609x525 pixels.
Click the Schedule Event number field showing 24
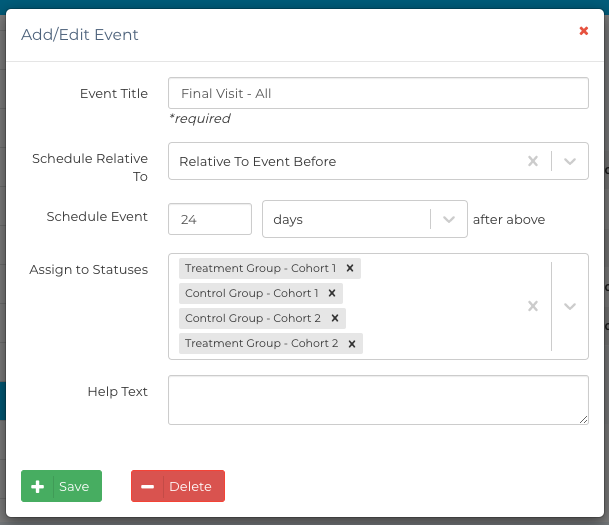[x=210, y=219]
